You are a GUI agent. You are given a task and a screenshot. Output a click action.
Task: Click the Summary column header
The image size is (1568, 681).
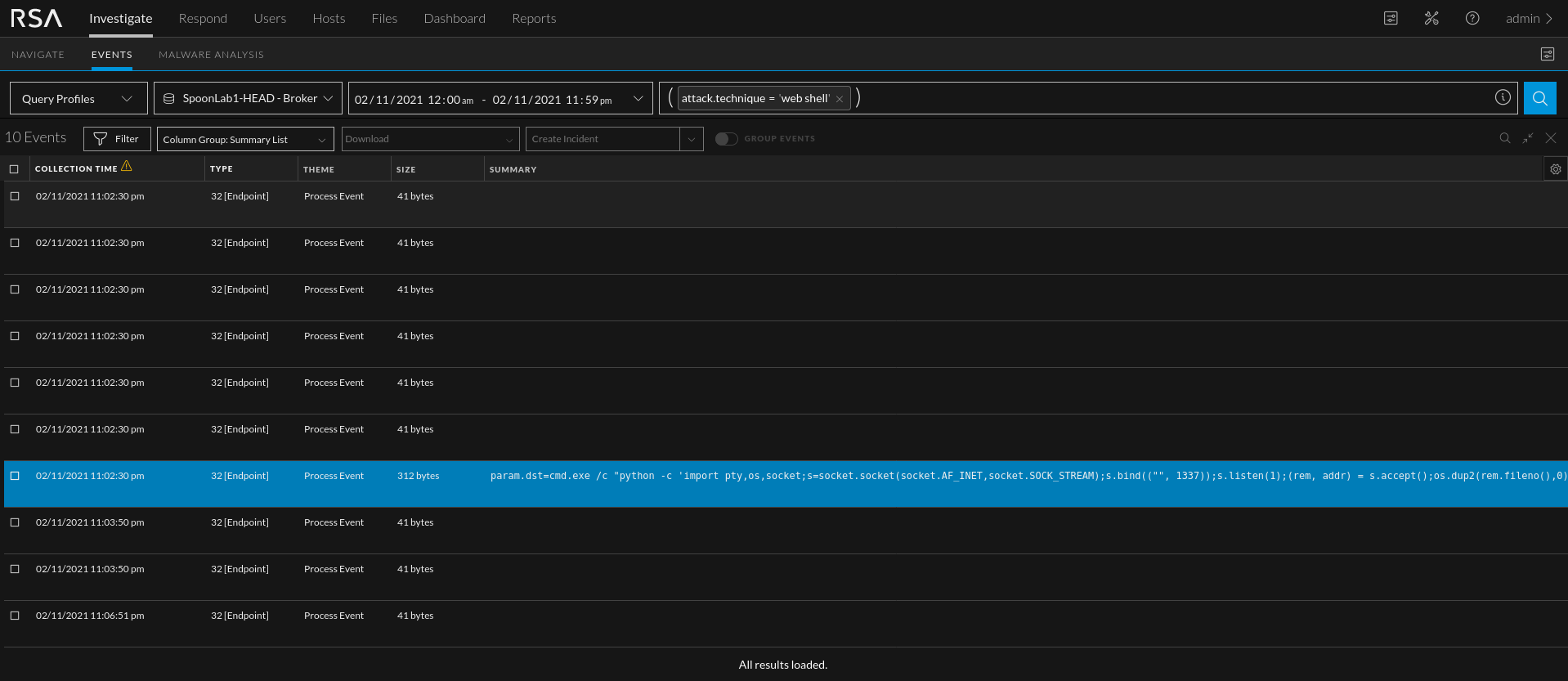(x=513, y=169)
